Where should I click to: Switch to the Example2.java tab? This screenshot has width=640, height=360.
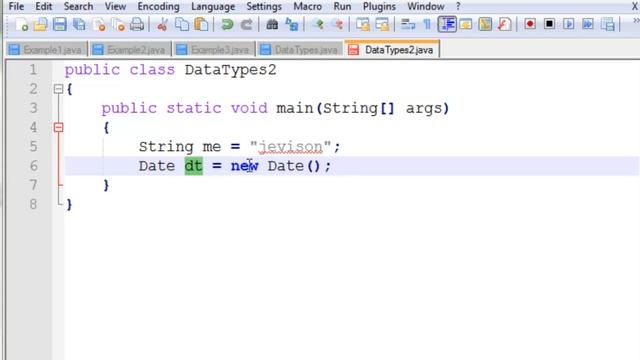(x=130, y=50)
